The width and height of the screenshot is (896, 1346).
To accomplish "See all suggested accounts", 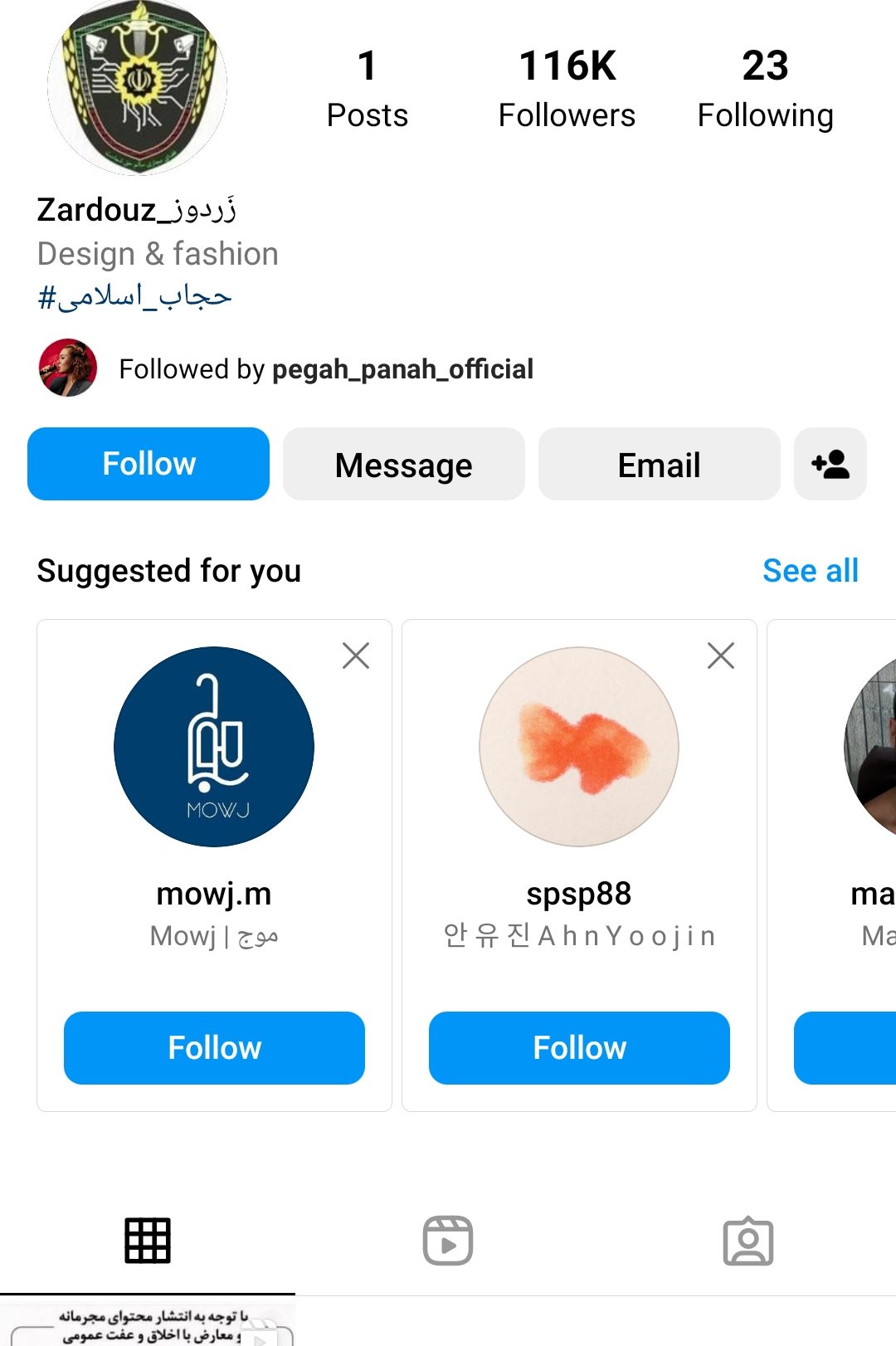I will (x=810, y=571).
